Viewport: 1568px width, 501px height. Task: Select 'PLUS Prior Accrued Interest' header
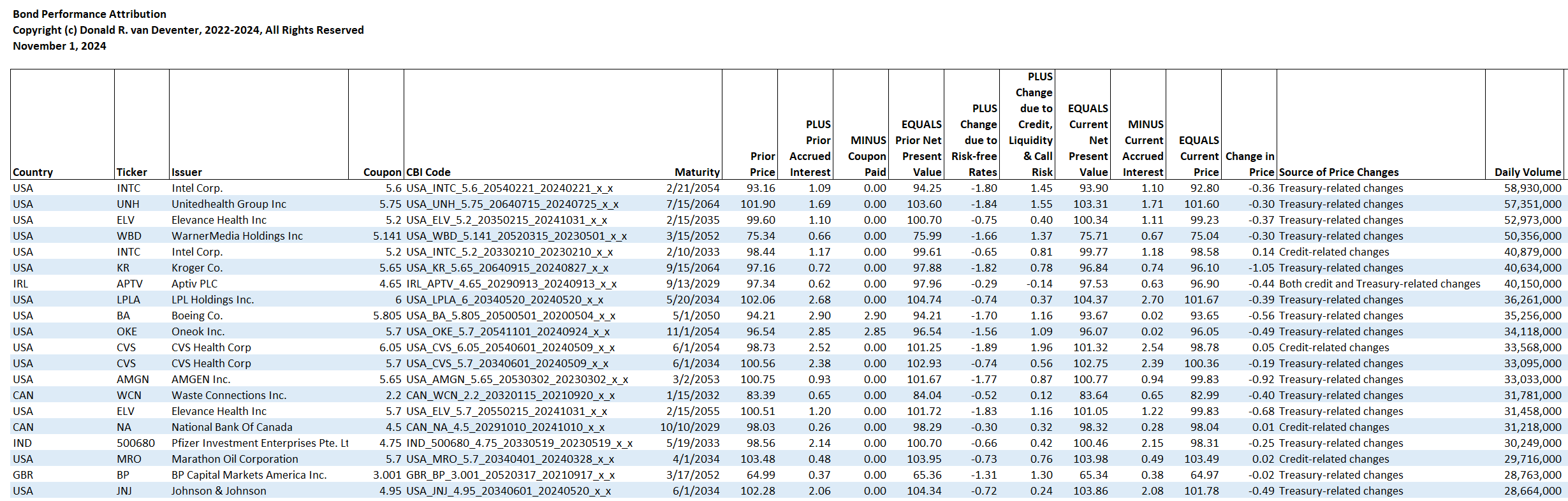tap(810, 148)
